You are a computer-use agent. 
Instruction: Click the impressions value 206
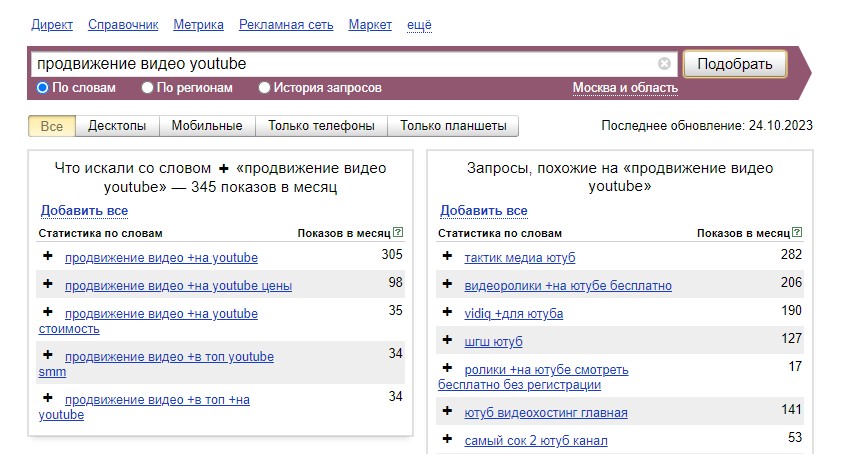point(791,282)
